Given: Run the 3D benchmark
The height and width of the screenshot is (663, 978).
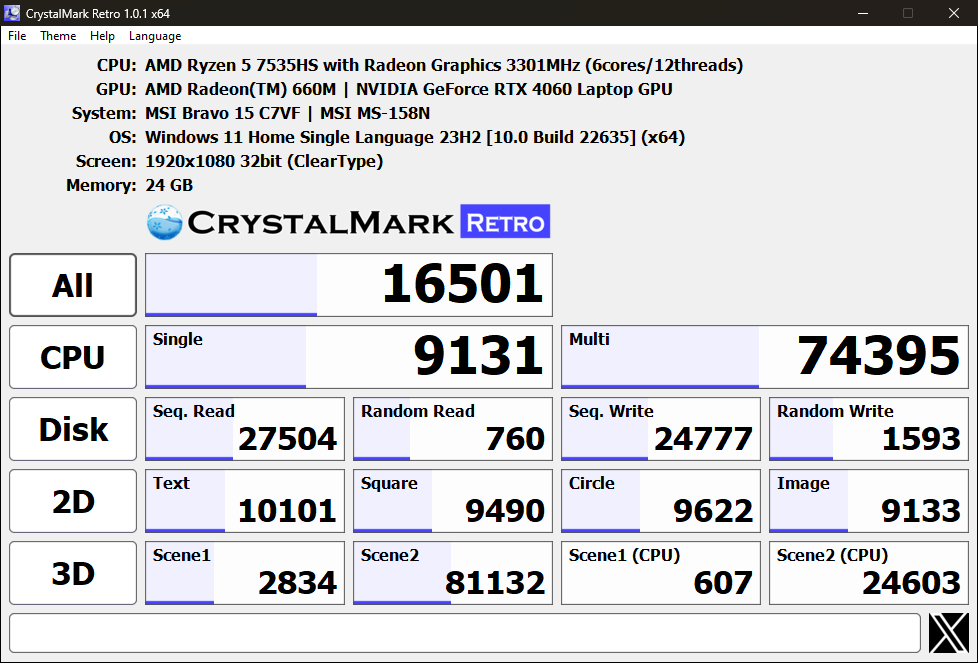Looking at the screenshot, I should (73, 573).
